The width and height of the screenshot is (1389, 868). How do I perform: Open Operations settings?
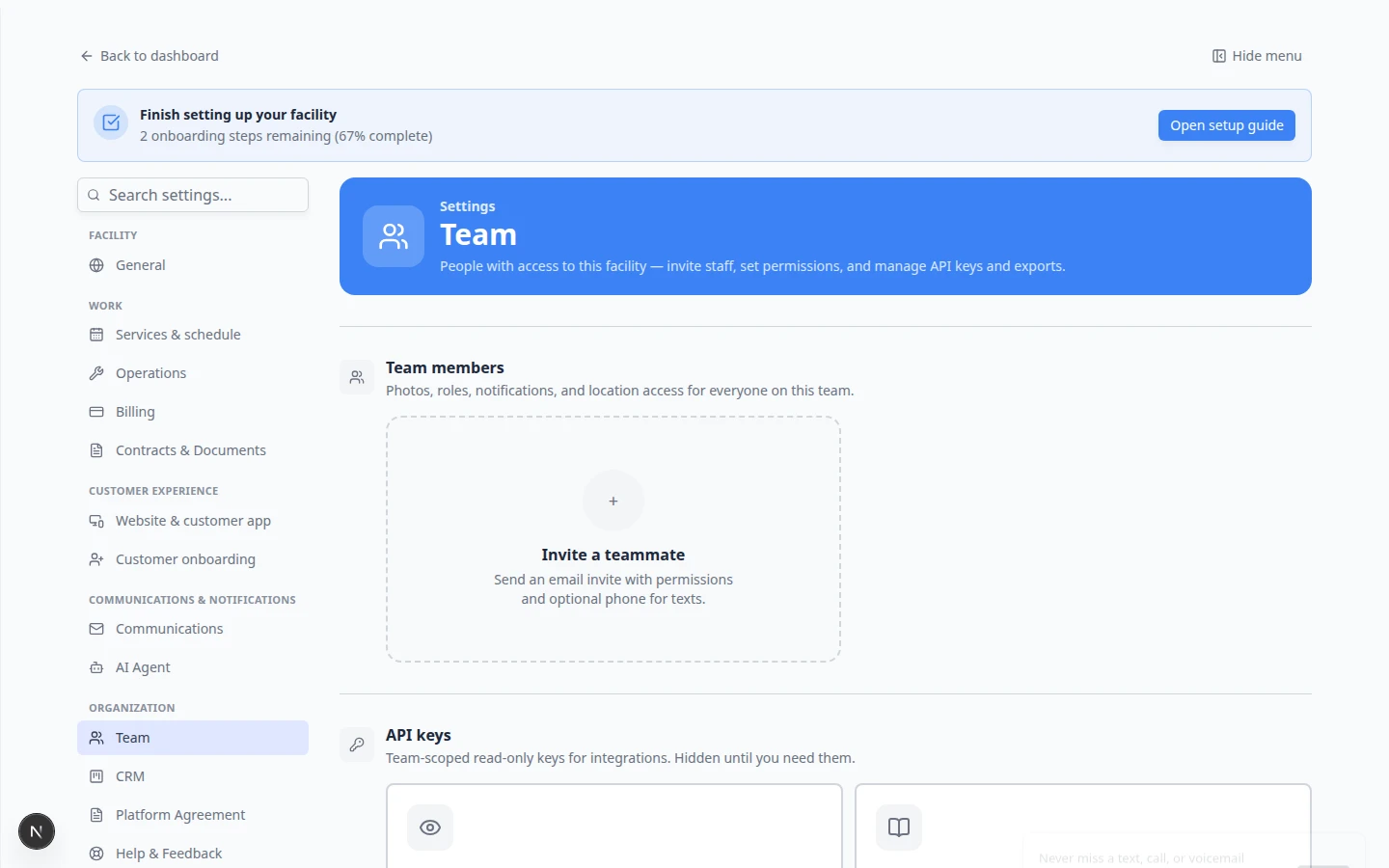(x=193, y=373)
